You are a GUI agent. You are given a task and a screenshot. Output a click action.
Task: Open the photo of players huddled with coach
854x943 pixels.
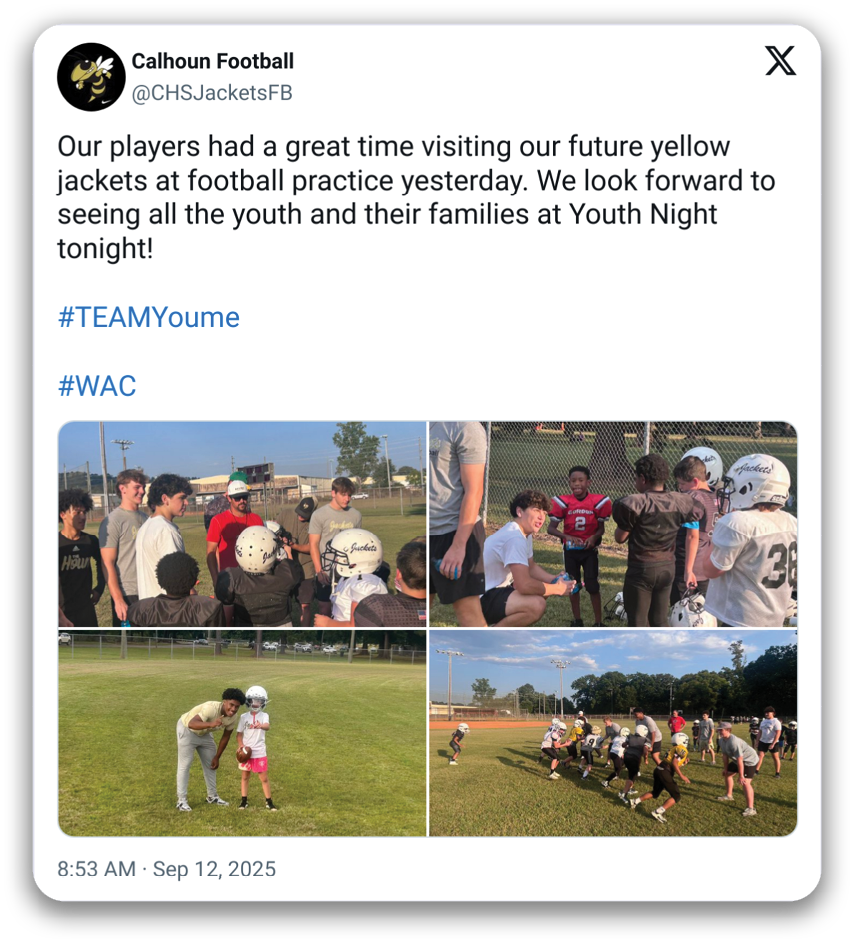tap(242, 524)
